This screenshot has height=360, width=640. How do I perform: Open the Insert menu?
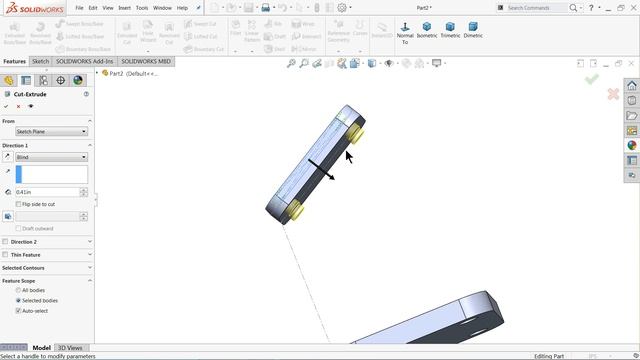[x=124, y=8]
